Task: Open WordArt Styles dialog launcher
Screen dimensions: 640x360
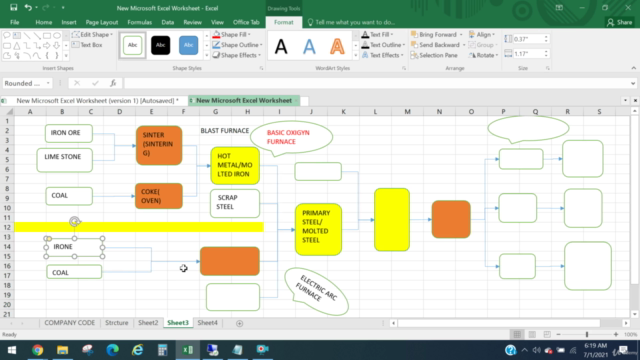Action: pos(404,68)
